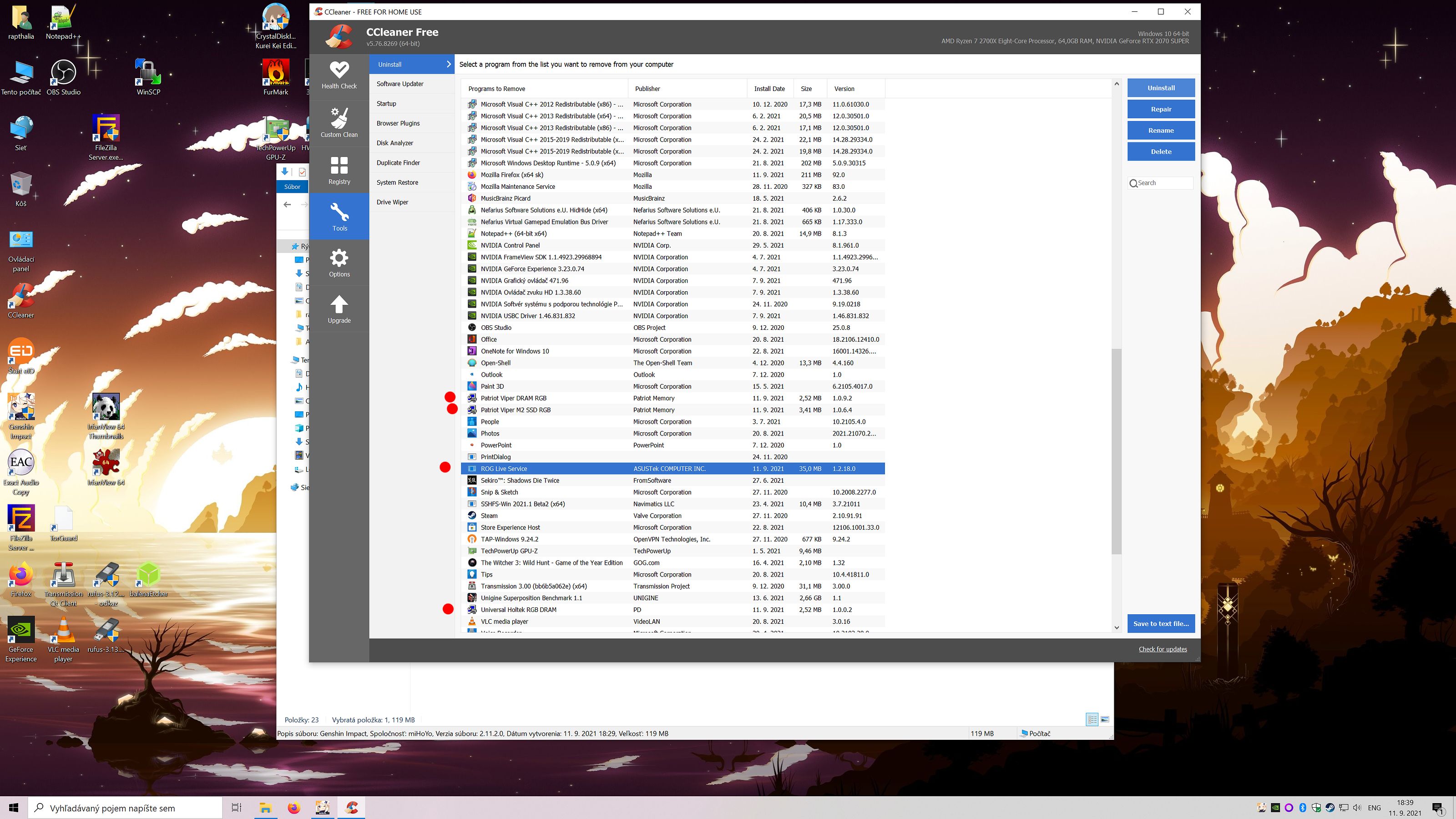Select the MusicBrainz Picard entry

click(x=673, y=198)
